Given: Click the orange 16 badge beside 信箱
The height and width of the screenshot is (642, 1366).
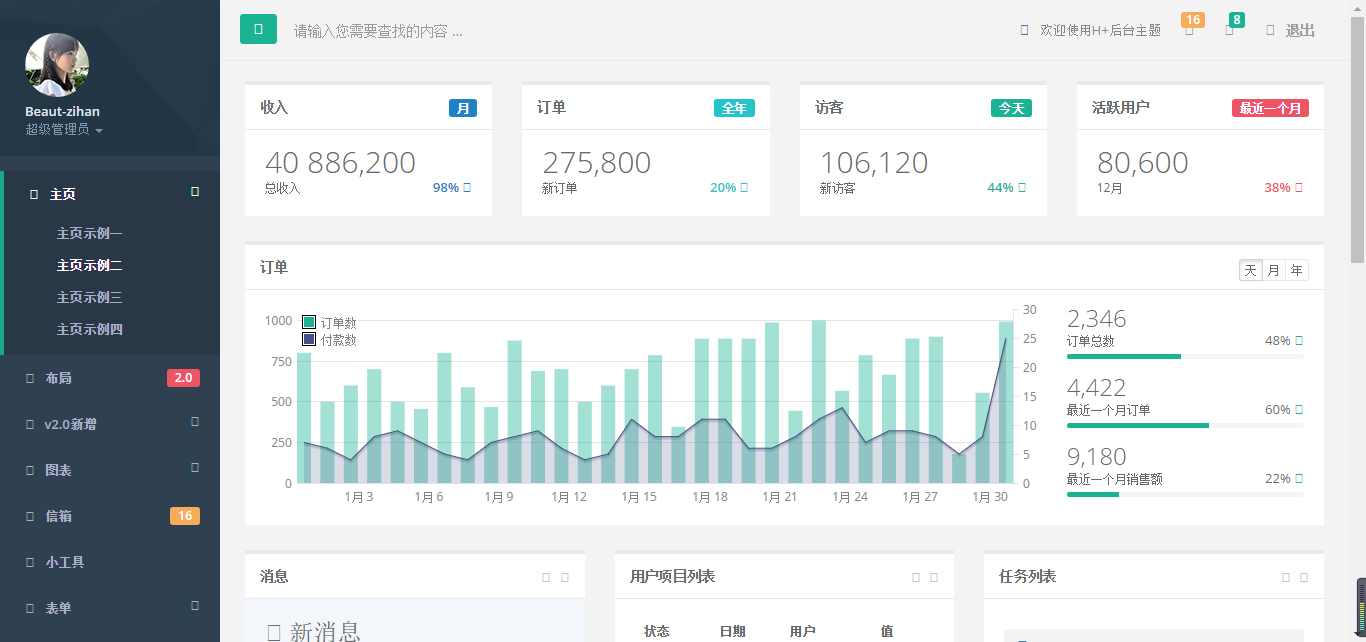Looking at the screenshot, I should coord(185,516).
